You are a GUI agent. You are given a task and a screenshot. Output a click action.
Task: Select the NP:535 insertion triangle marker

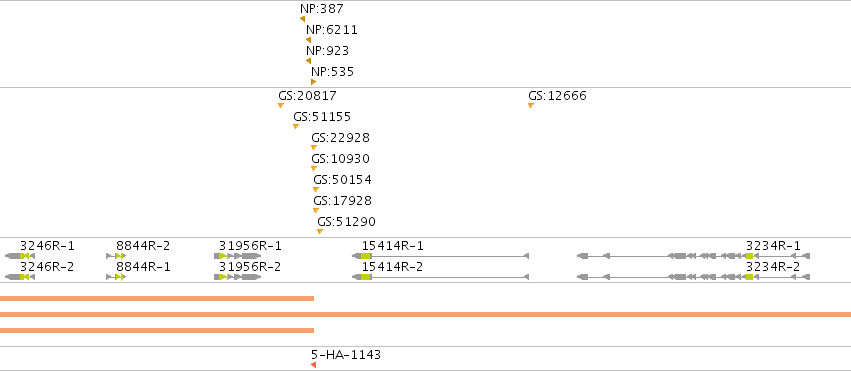313,82
